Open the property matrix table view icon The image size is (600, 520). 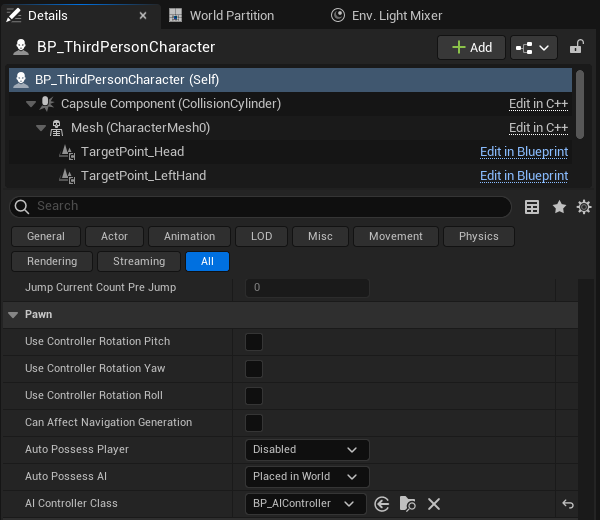click(x=532, y=207)
